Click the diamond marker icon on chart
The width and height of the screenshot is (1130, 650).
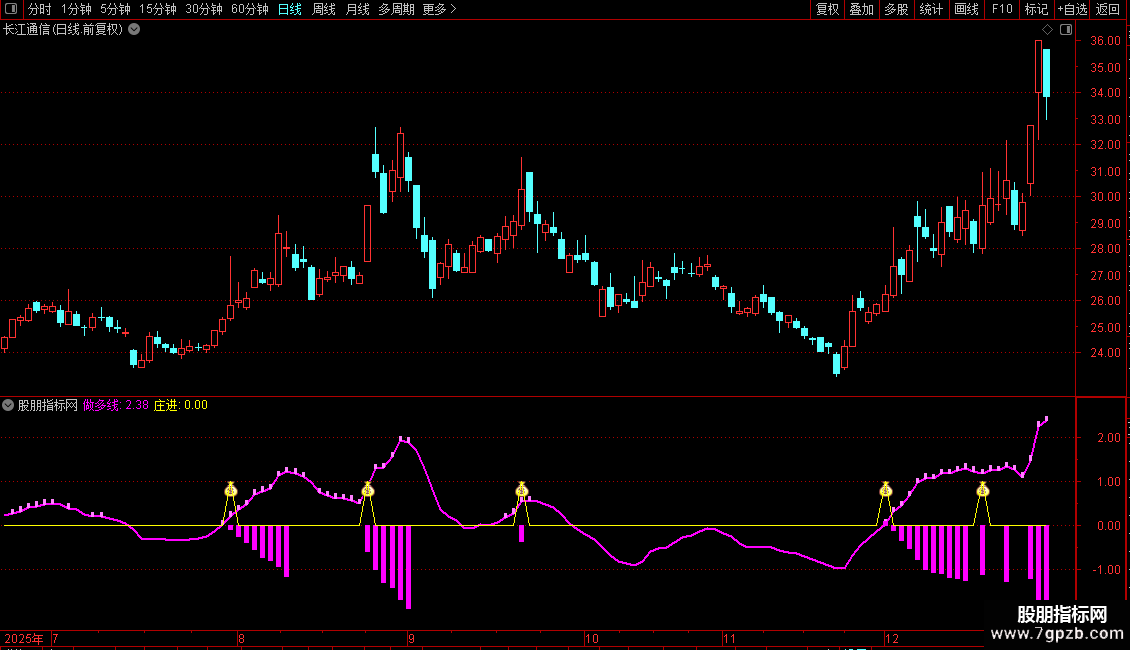(1046, 29)
